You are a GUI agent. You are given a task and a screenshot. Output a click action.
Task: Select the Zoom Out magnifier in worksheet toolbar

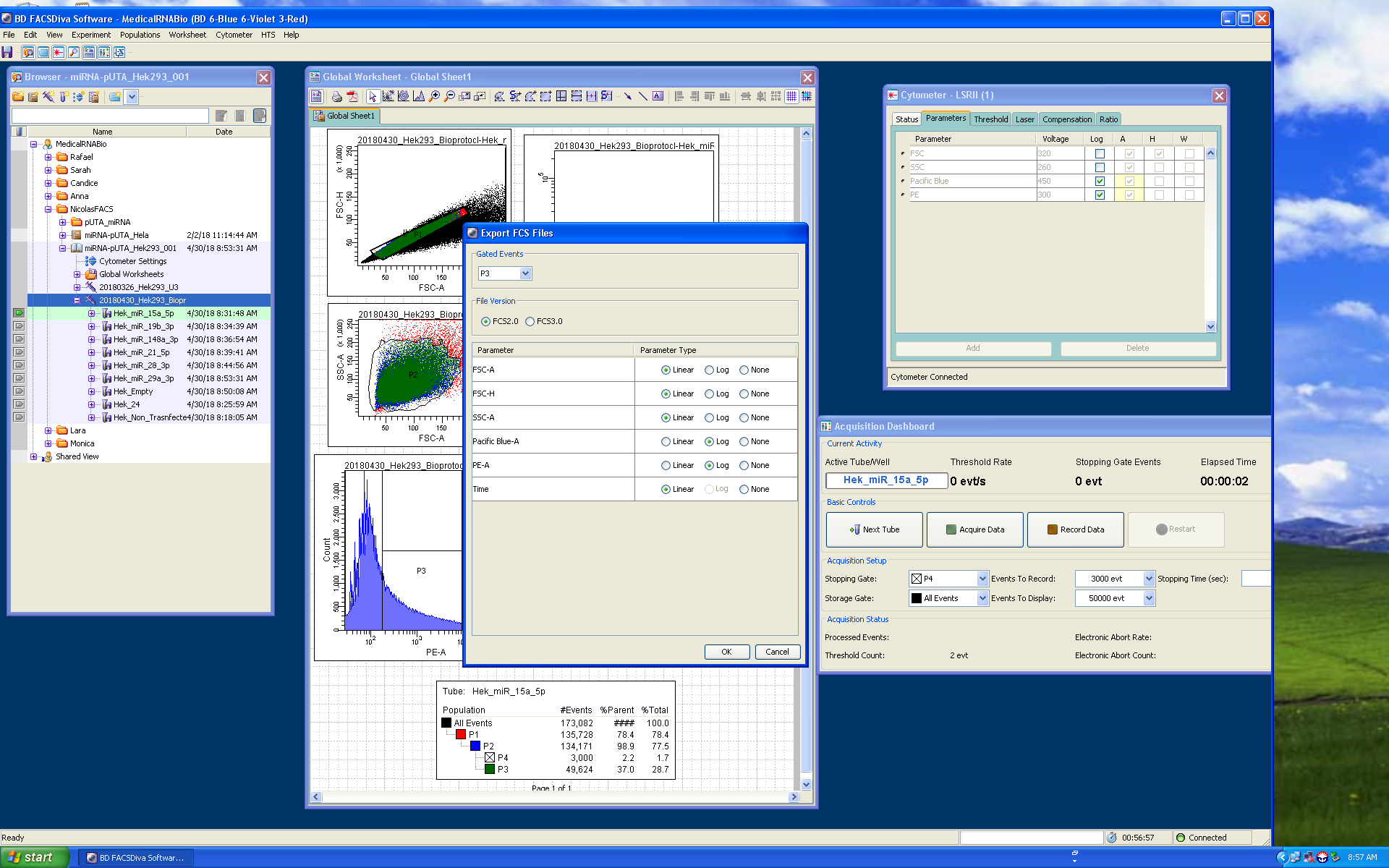[x=450, y=96]
